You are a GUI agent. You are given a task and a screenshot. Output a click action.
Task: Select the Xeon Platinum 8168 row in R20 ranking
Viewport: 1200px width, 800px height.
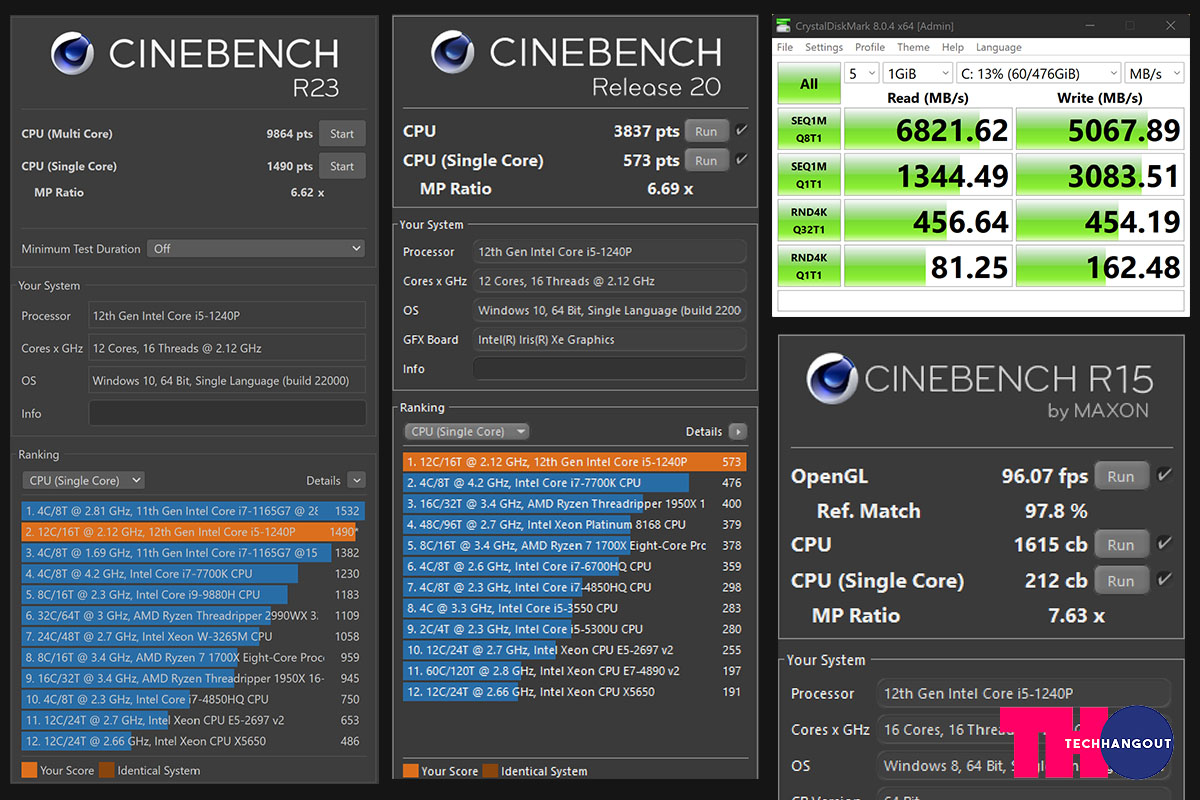coord(574,525)
